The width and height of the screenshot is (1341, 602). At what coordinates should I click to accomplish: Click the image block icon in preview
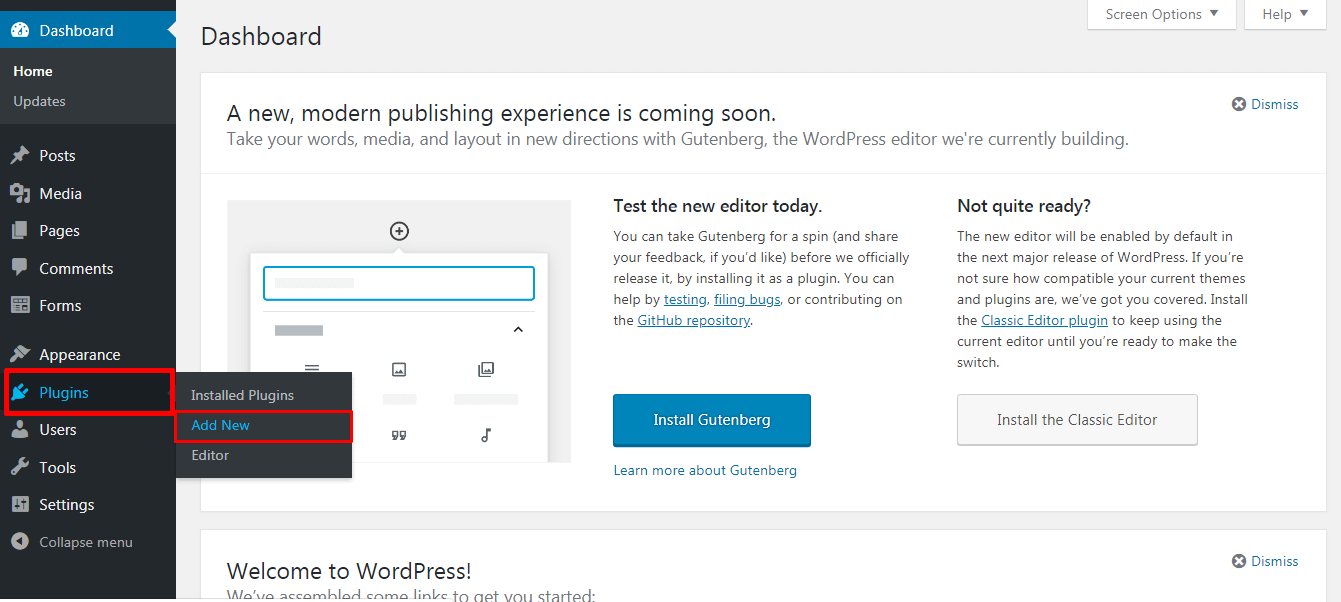399,370
